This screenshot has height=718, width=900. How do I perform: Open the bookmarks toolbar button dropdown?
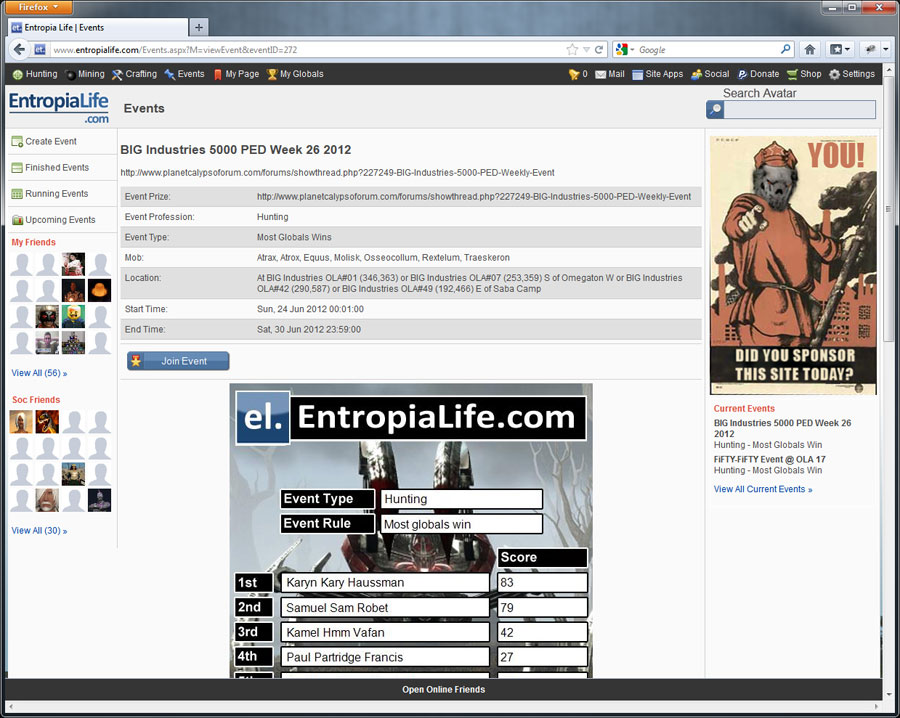click(840, 49)
